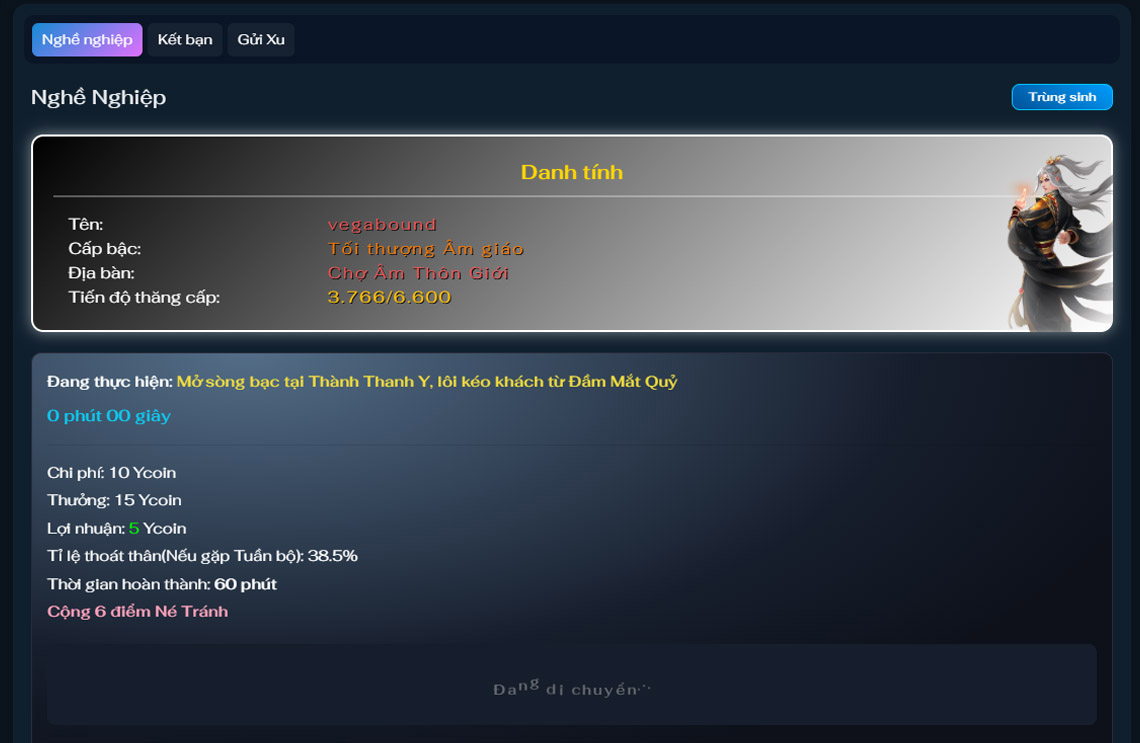
Task: Click the Danh tính card heading
Action: [x=571, y=172]
